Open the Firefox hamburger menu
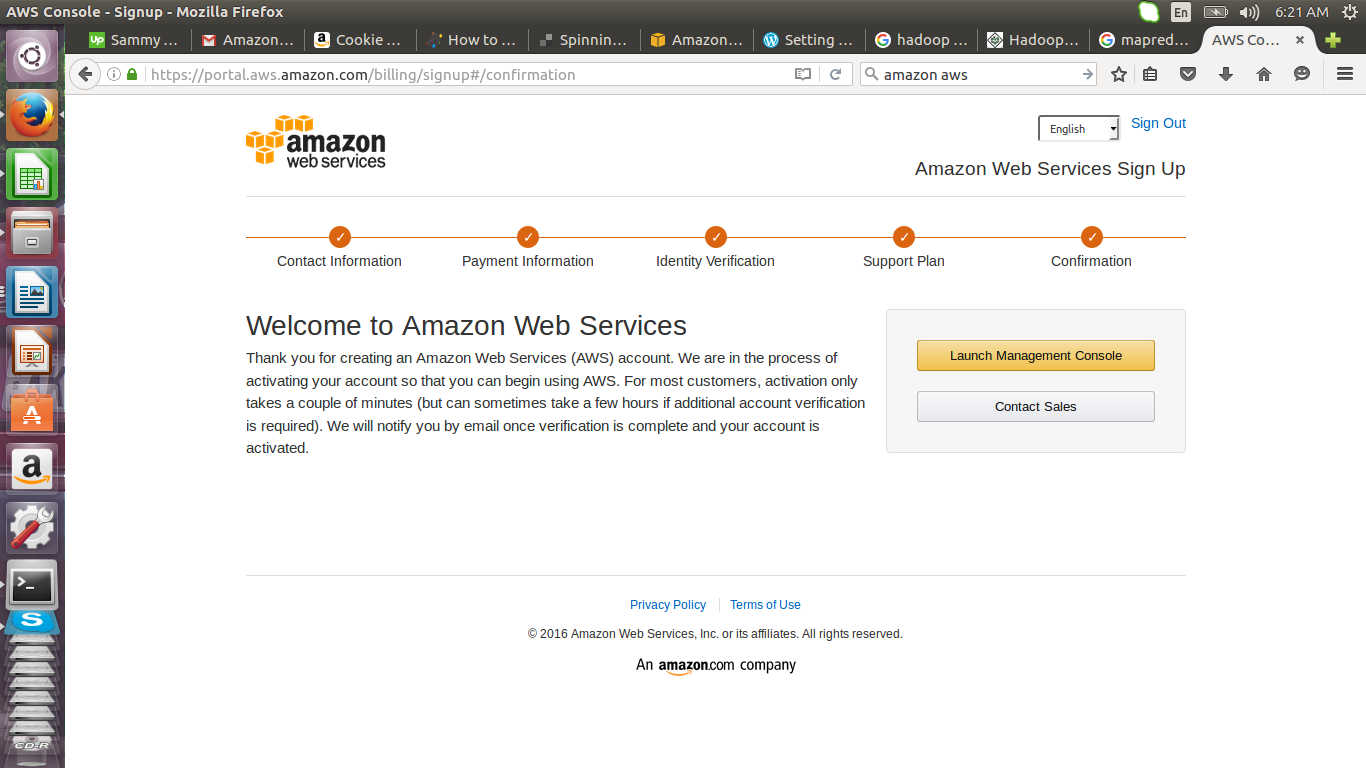This screenshot has height=768, width=1366. (x=1345, y=74)
